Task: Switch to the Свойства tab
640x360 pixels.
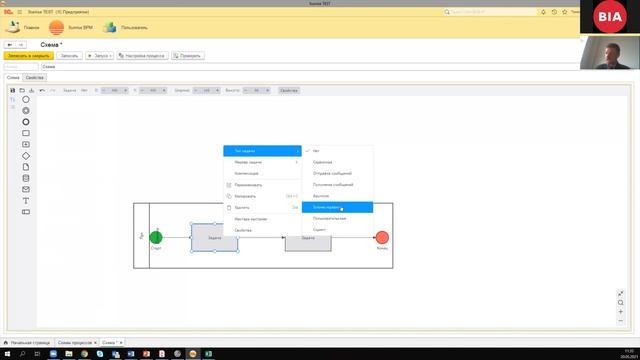Action: tap(34, 78)
